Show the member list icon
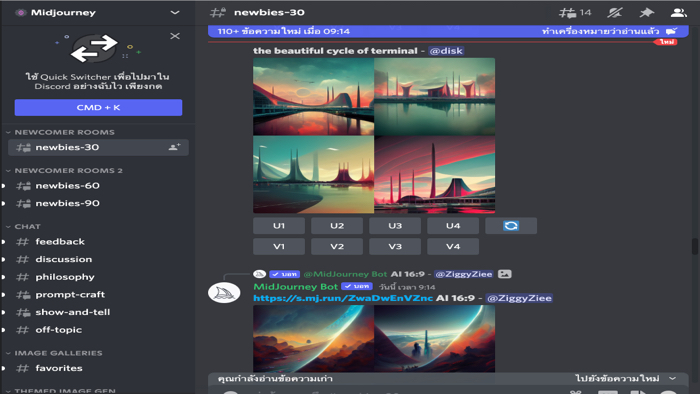This screenshot has width=700, height=394. click(678, 13)
